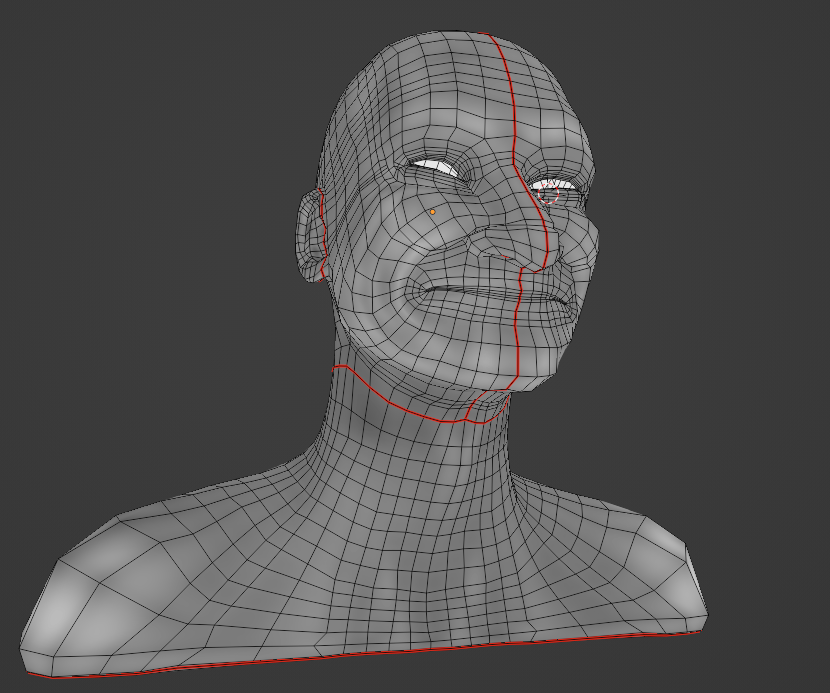830x693 pixels.
Task: Click the short seam branch under the jaw
Action: 472,410
